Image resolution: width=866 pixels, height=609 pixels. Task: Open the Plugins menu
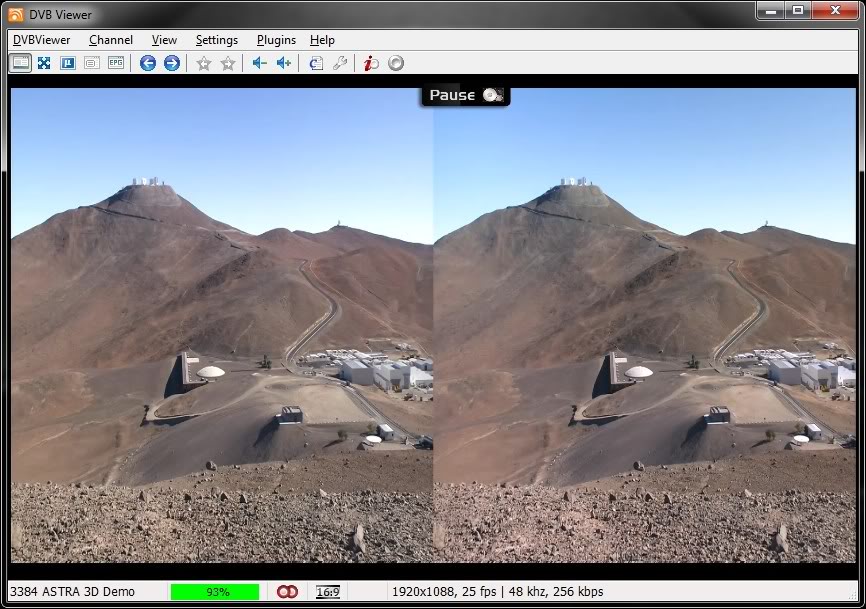[276, 40]
